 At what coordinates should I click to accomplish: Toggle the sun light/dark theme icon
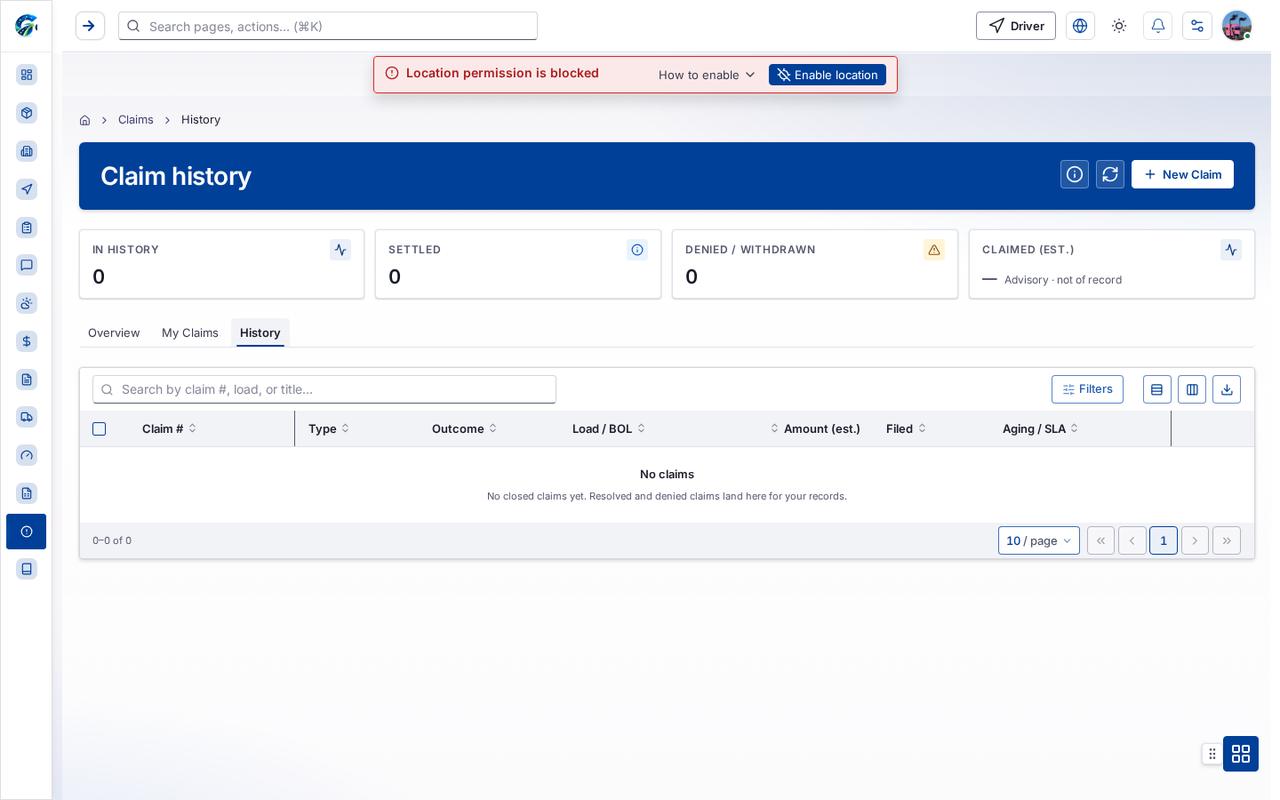1119,26
